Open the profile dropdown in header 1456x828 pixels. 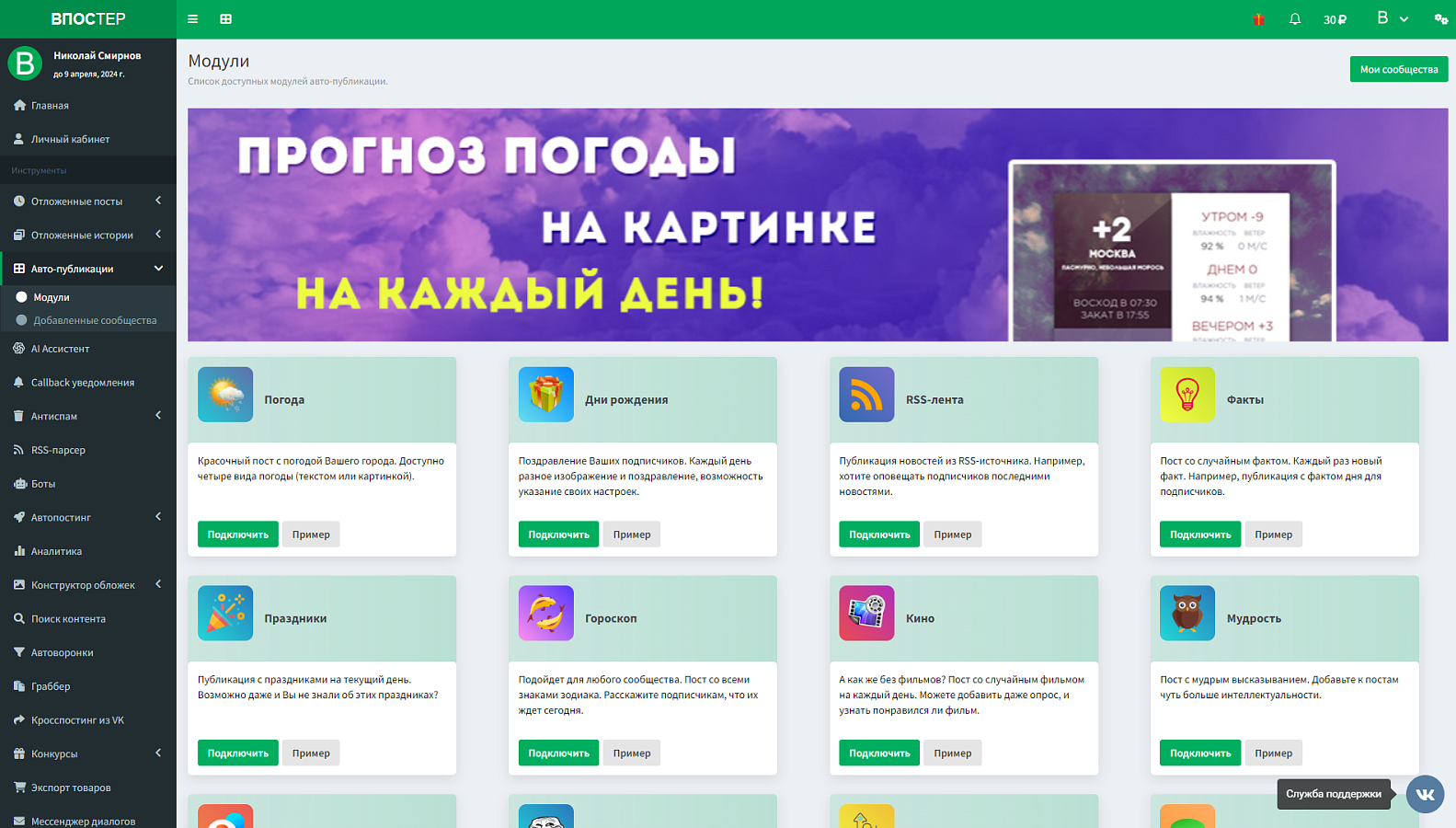coord(1393,18)
